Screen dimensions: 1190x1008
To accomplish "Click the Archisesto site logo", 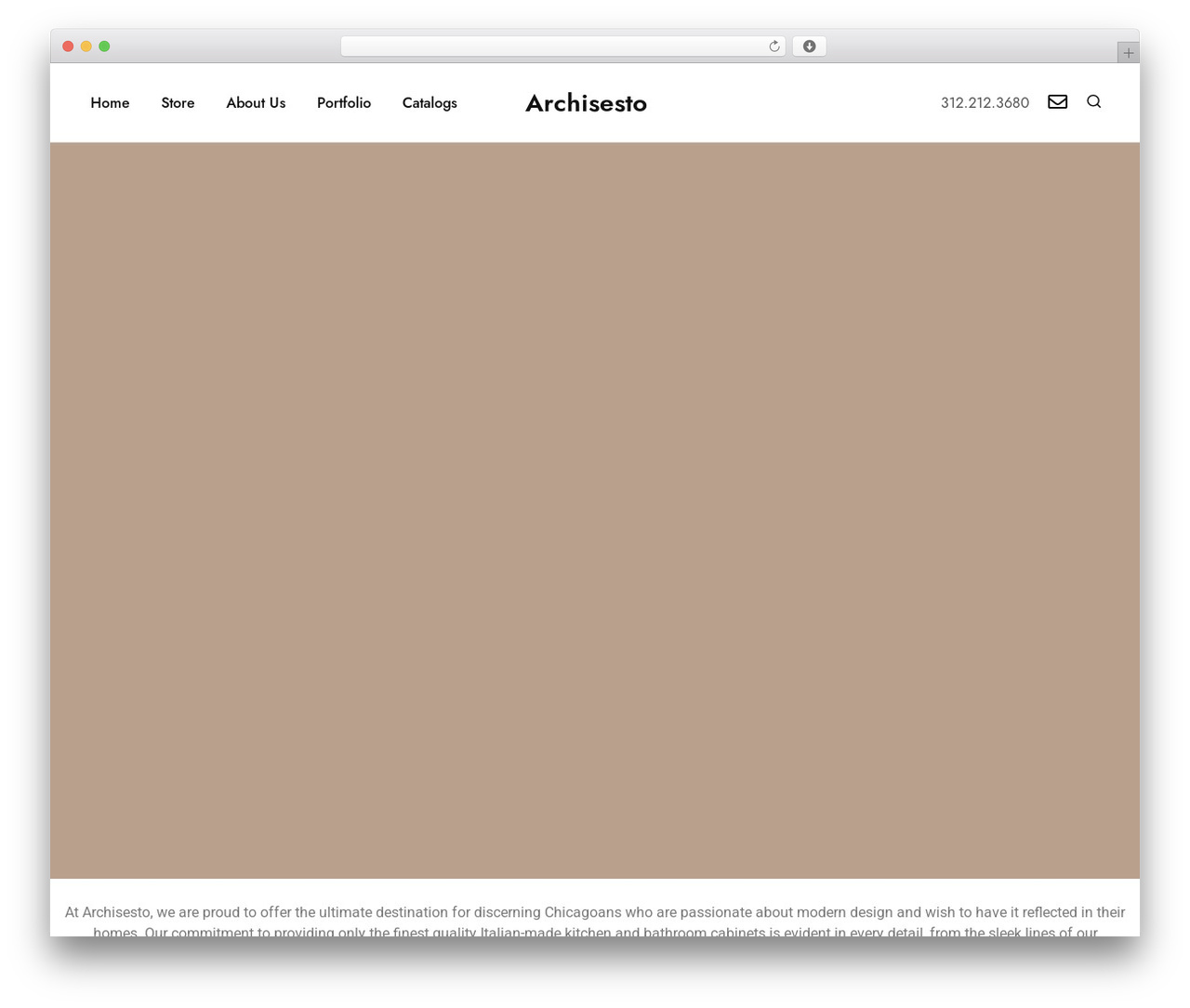I will [586, 102].
